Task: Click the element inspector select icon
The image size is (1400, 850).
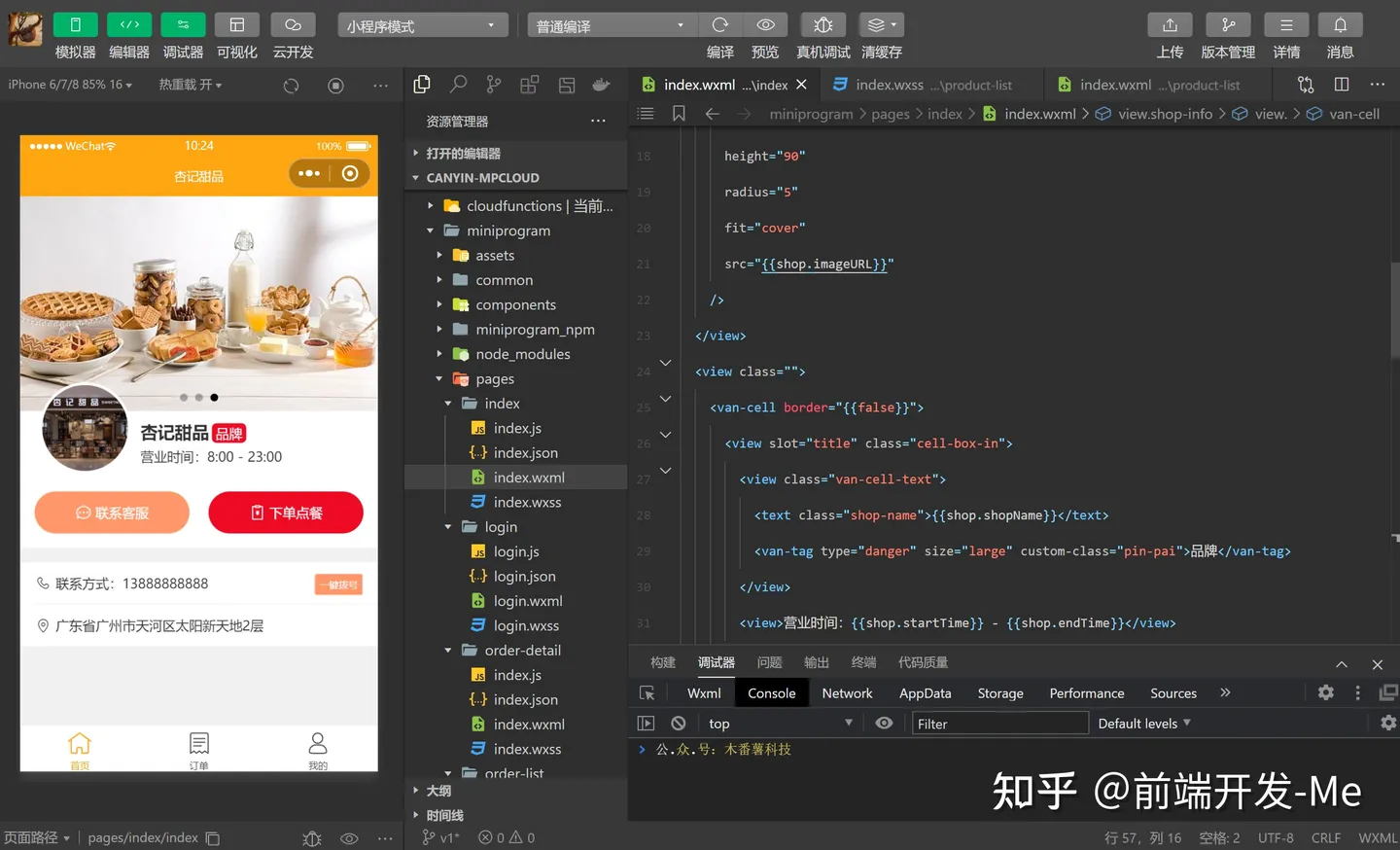Action: pos(647,693)
